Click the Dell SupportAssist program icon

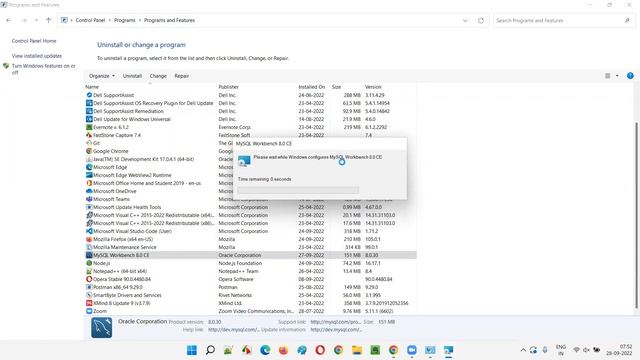tap(89, 95)
